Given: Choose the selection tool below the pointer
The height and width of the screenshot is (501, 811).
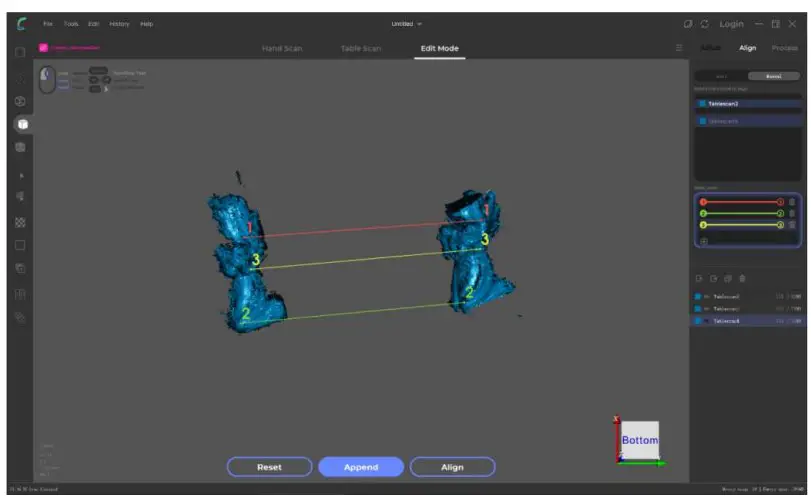Looking at the screenshot, I should point(20,196).
